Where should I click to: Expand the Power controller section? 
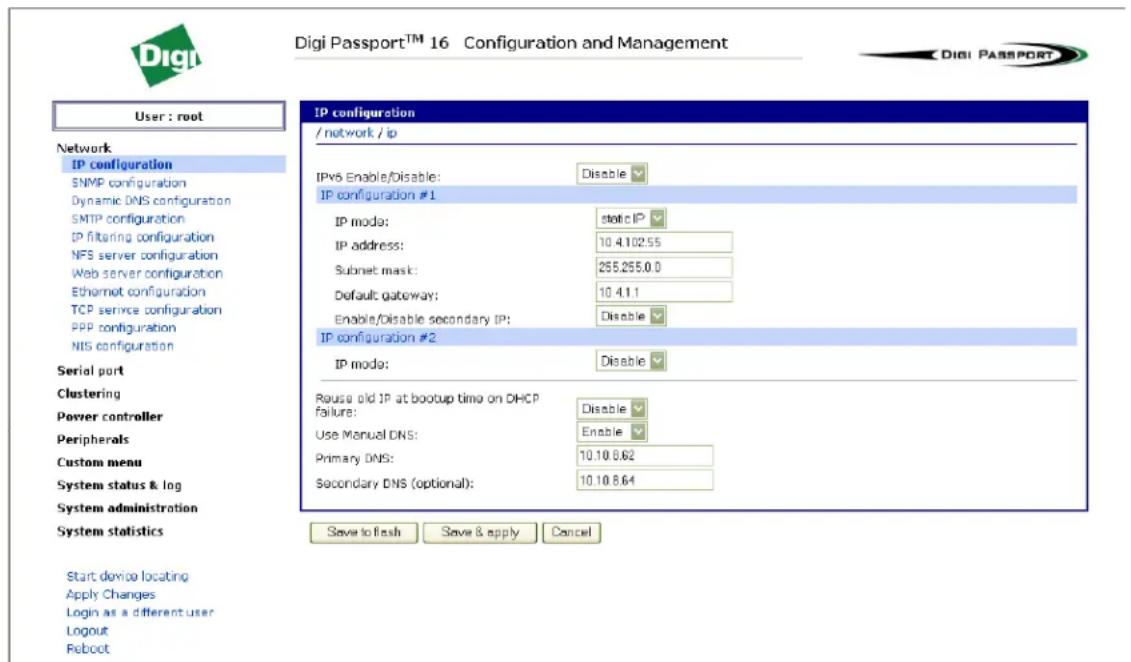coord(110,417)
